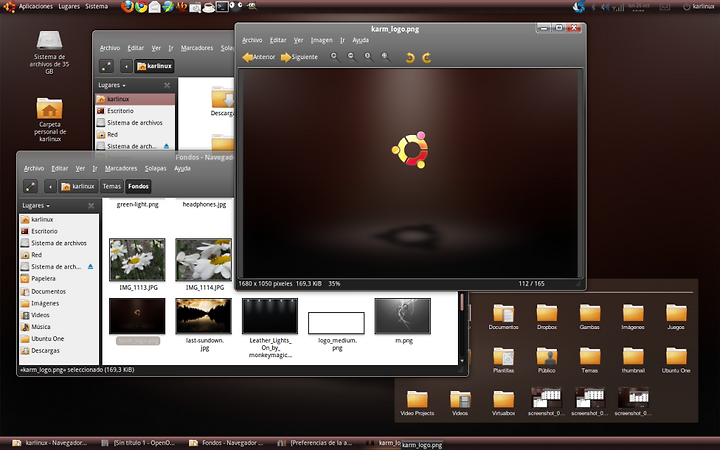Open the Solapas menu in the Fondos window
720x450 pixels.
(156, 169)
